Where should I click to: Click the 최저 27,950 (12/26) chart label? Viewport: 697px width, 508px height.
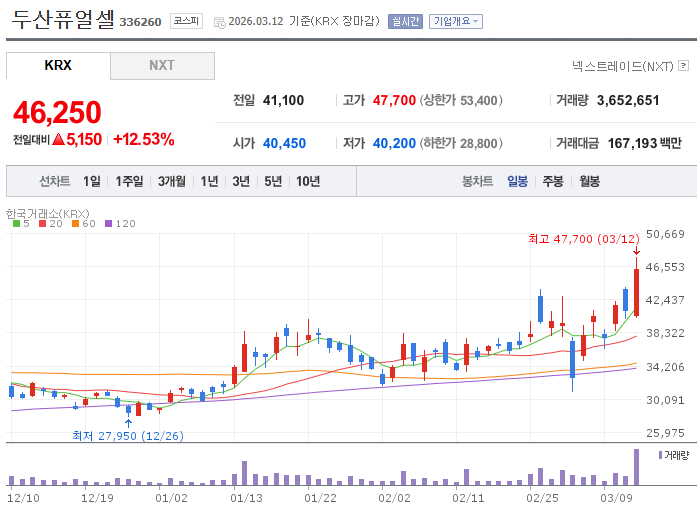click(x=128, y=436)
